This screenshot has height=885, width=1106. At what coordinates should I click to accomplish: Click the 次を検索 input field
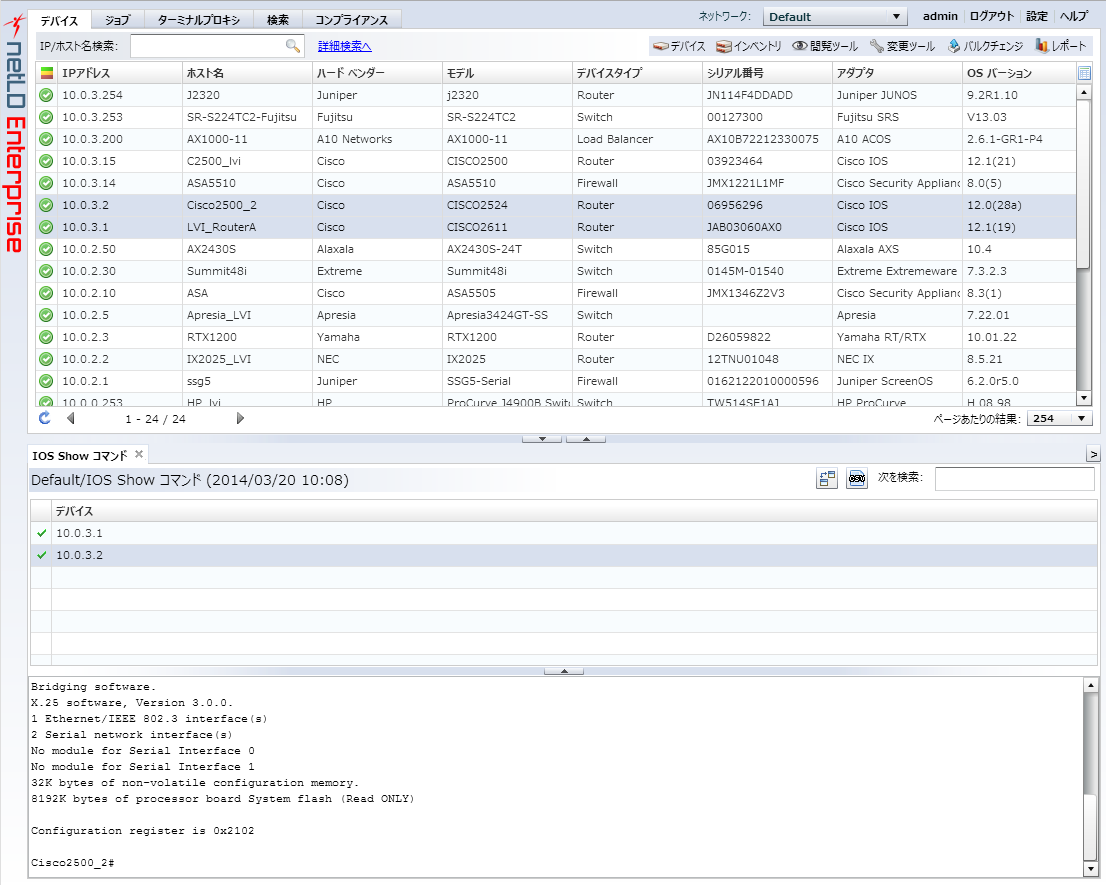tap(1014, 478)
